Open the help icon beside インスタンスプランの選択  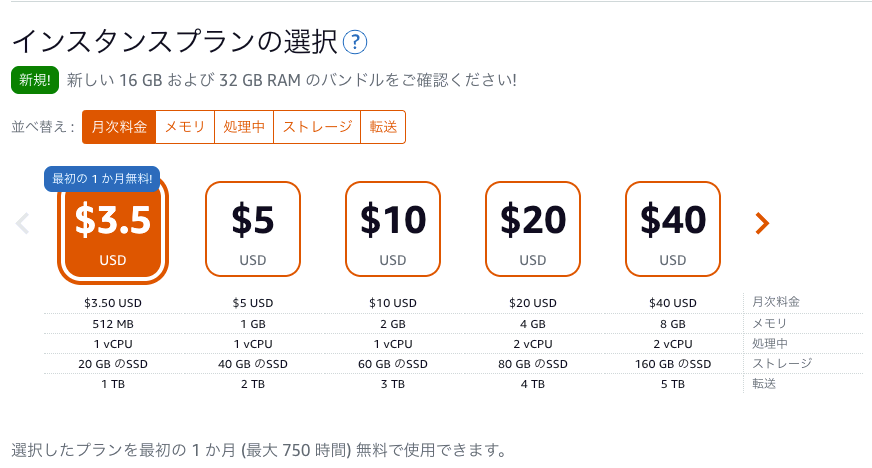coord(355,42)
